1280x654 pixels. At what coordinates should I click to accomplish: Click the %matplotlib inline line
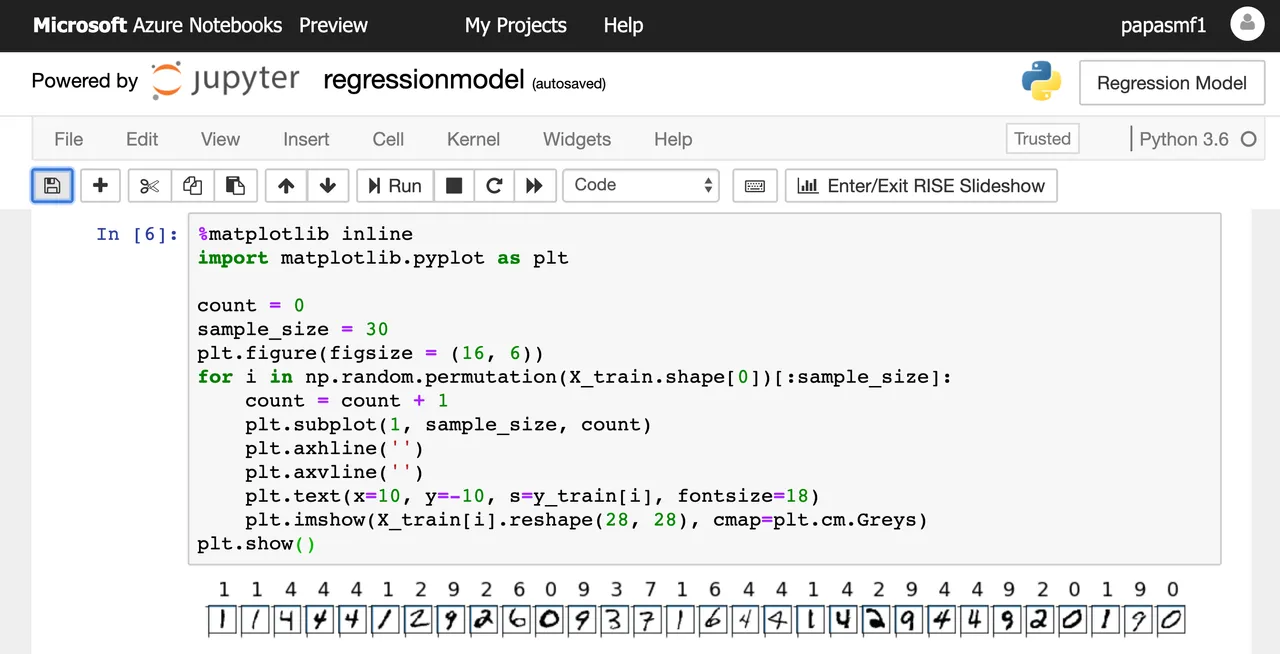pos(305,234)
